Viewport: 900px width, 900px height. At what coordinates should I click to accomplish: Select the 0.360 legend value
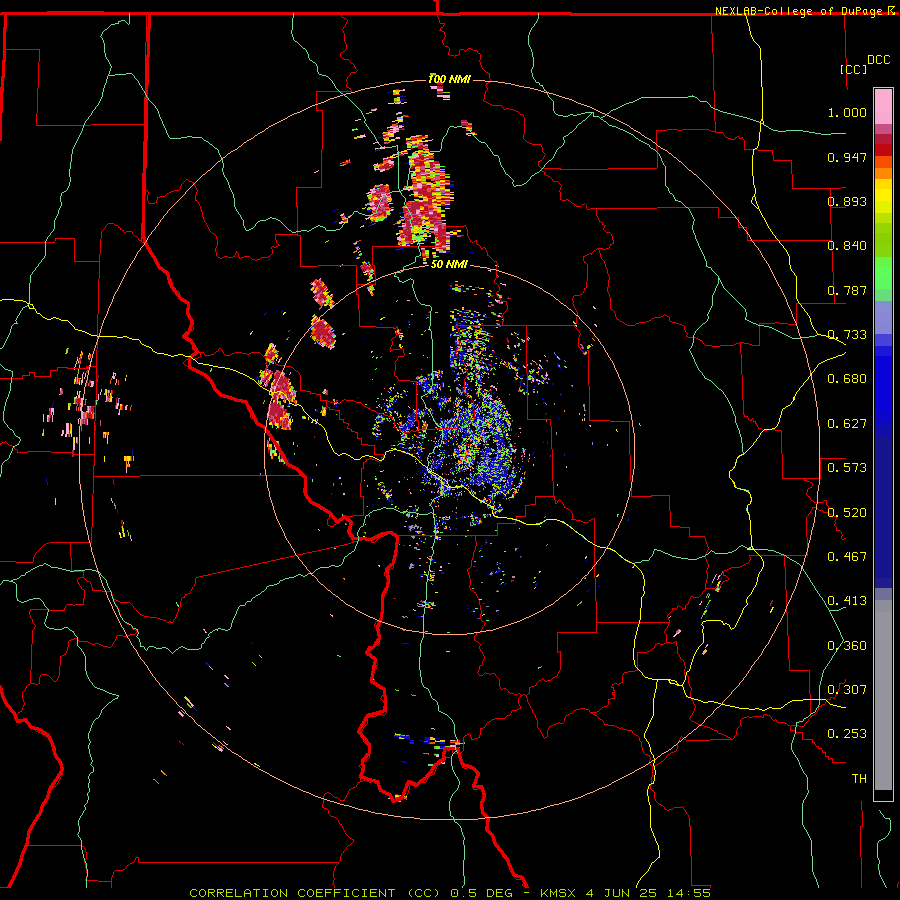(847, 646)
